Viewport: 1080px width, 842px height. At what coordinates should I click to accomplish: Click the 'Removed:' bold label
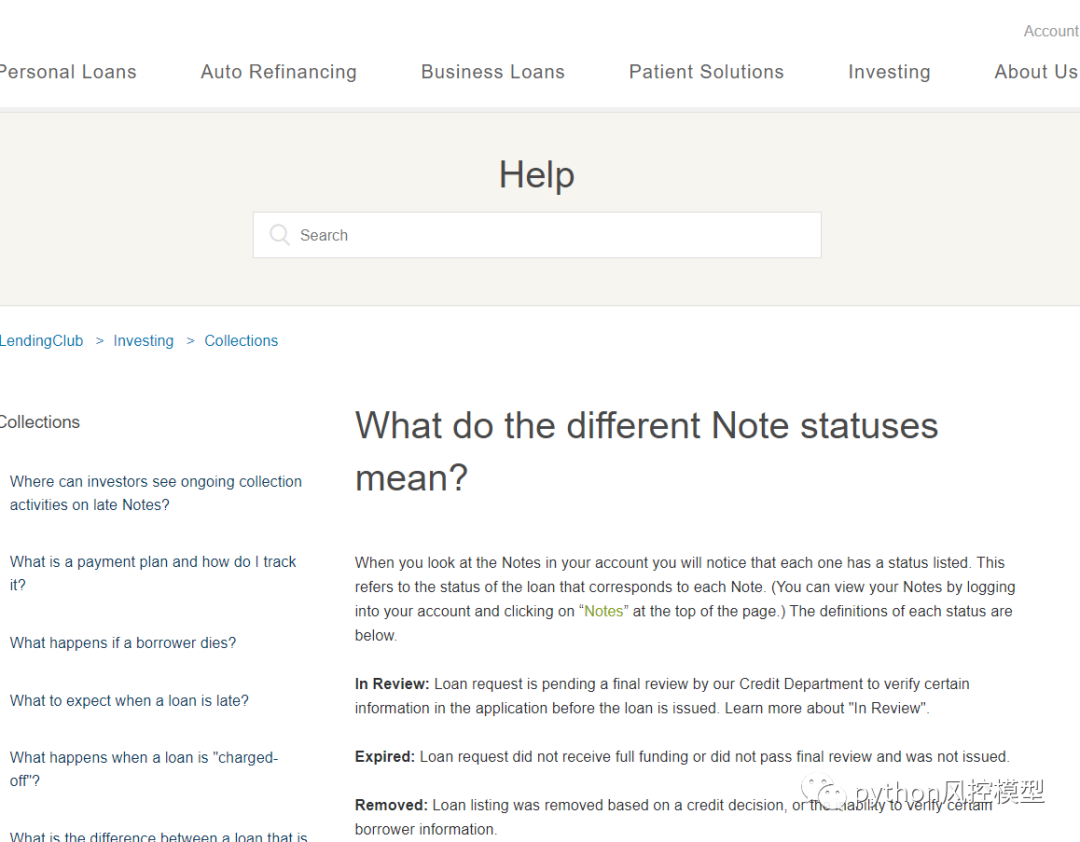(x=391, y=805)
